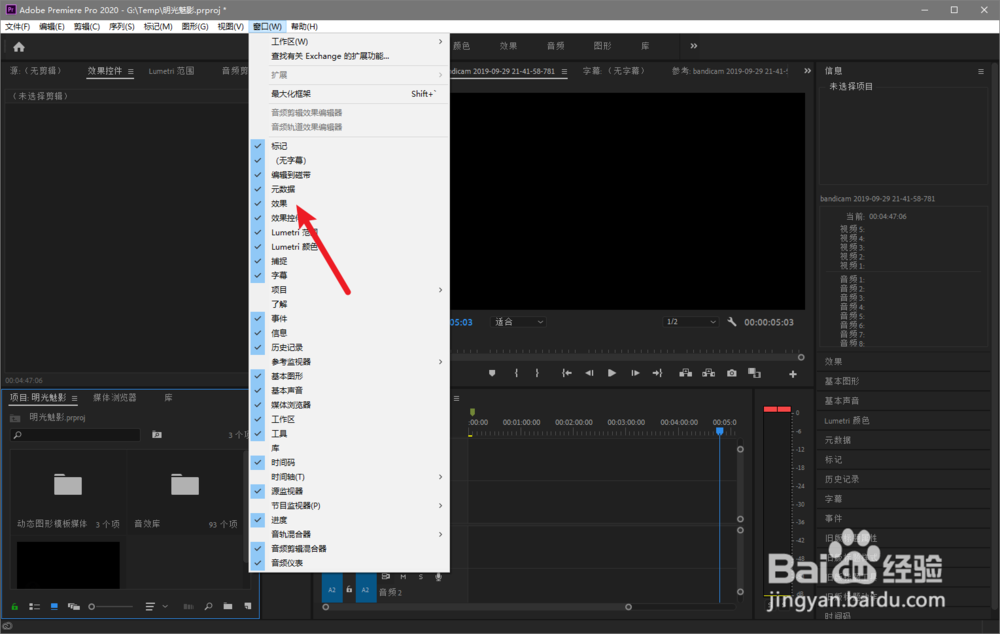1000x634 pixels.
Task: Toggle 基本图形 panel menu entry
Action: click(349, 376)
